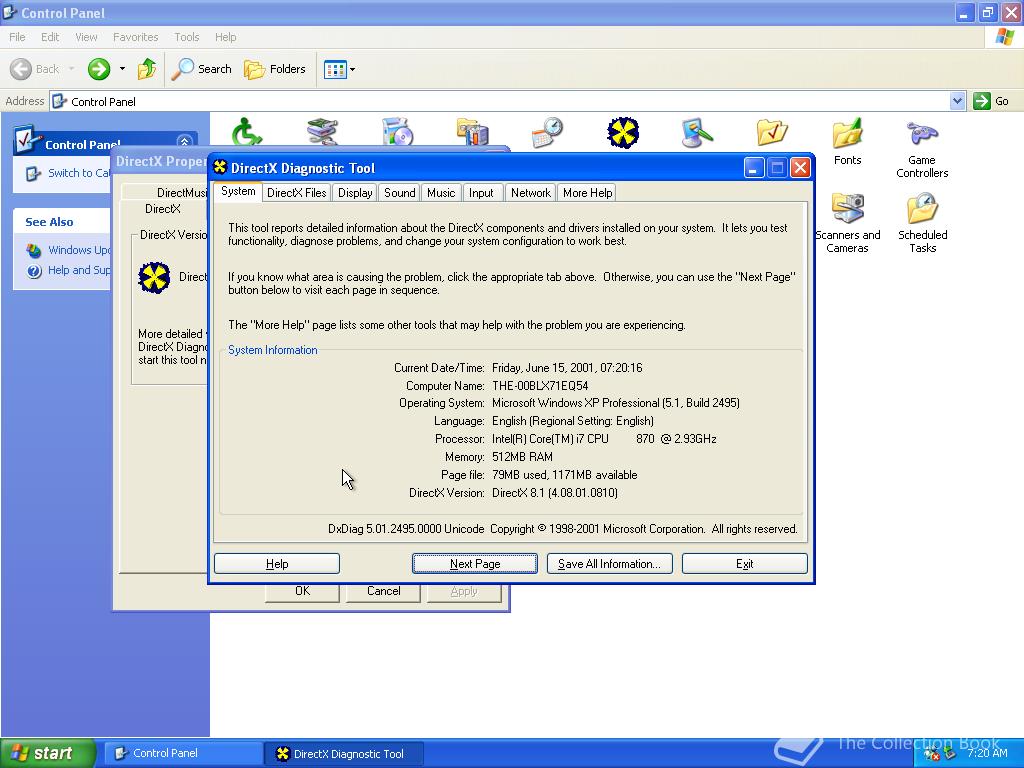1024x768 pixels.
Task: Switch to the Music tab
Action: tap(441, 193)
